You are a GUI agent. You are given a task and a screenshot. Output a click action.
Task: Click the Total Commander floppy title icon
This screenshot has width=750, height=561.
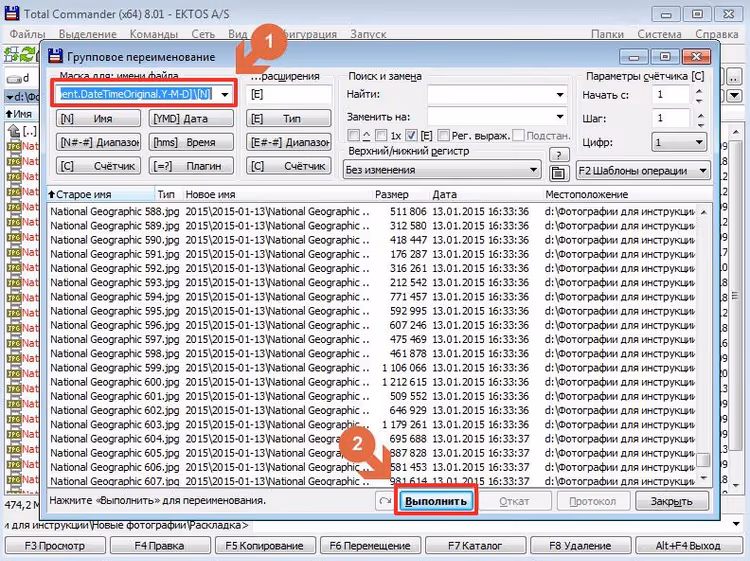point(12,12)
